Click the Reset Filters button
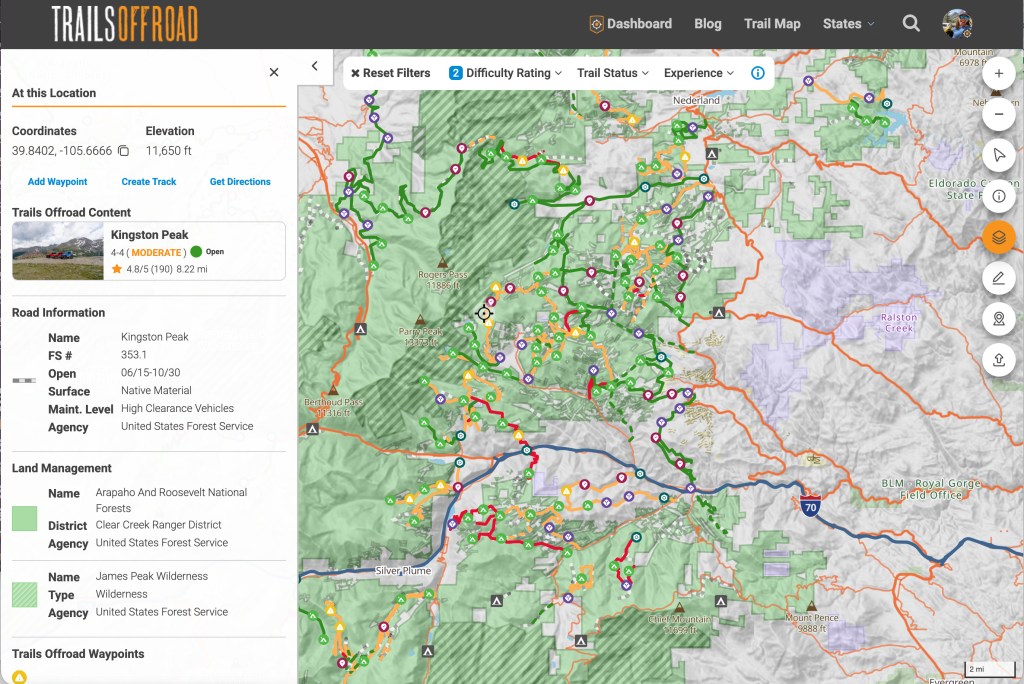This screenshot has width=1024, height=684. 391,73
